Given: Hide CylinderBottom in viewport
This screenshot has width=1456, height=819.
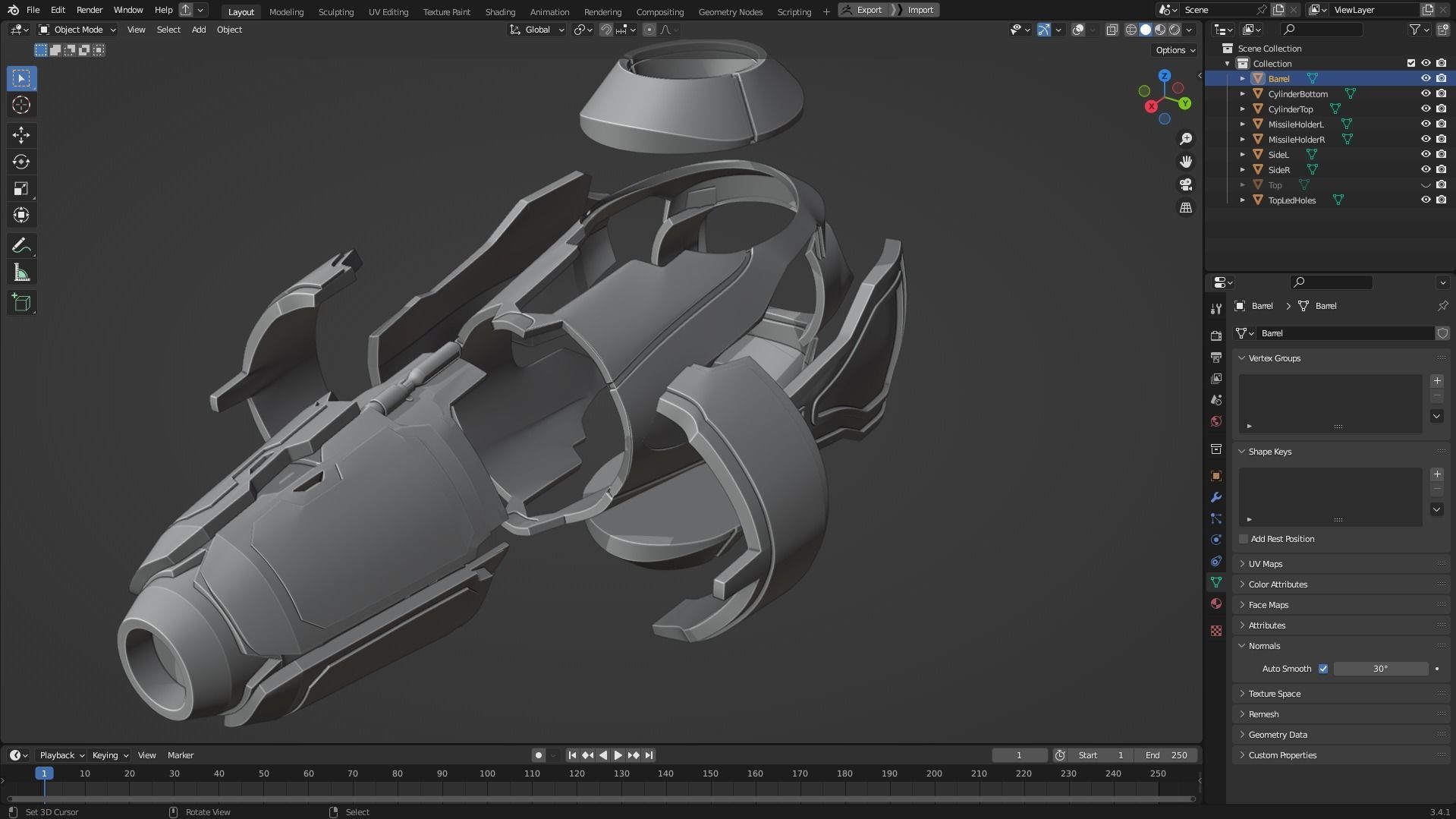Looking at the screenshot, I should (1425, 93).
